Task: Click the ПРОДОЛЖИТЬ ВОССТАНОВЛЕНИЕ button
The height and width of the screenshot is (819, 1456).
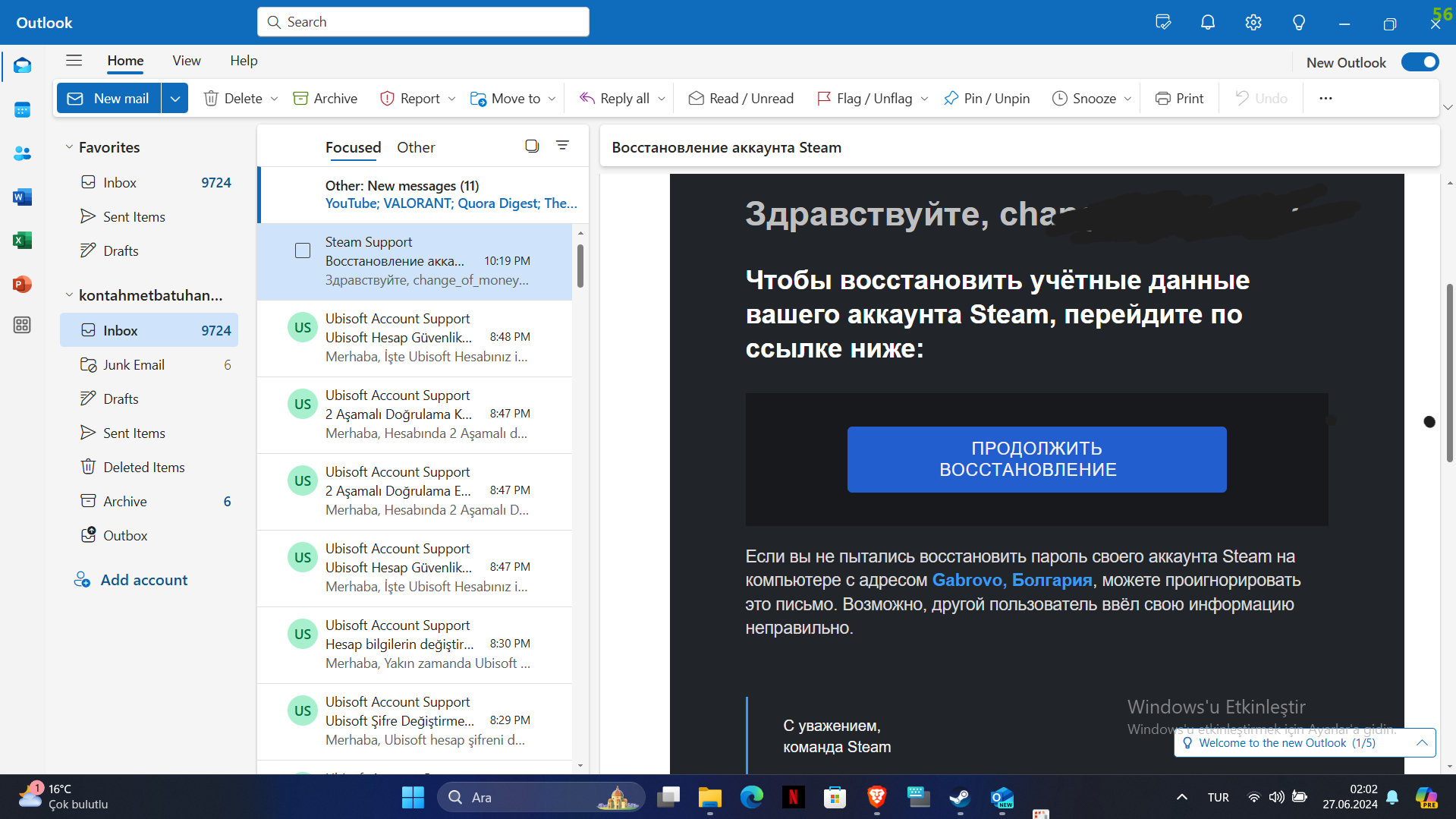Action: [1036, 459]
